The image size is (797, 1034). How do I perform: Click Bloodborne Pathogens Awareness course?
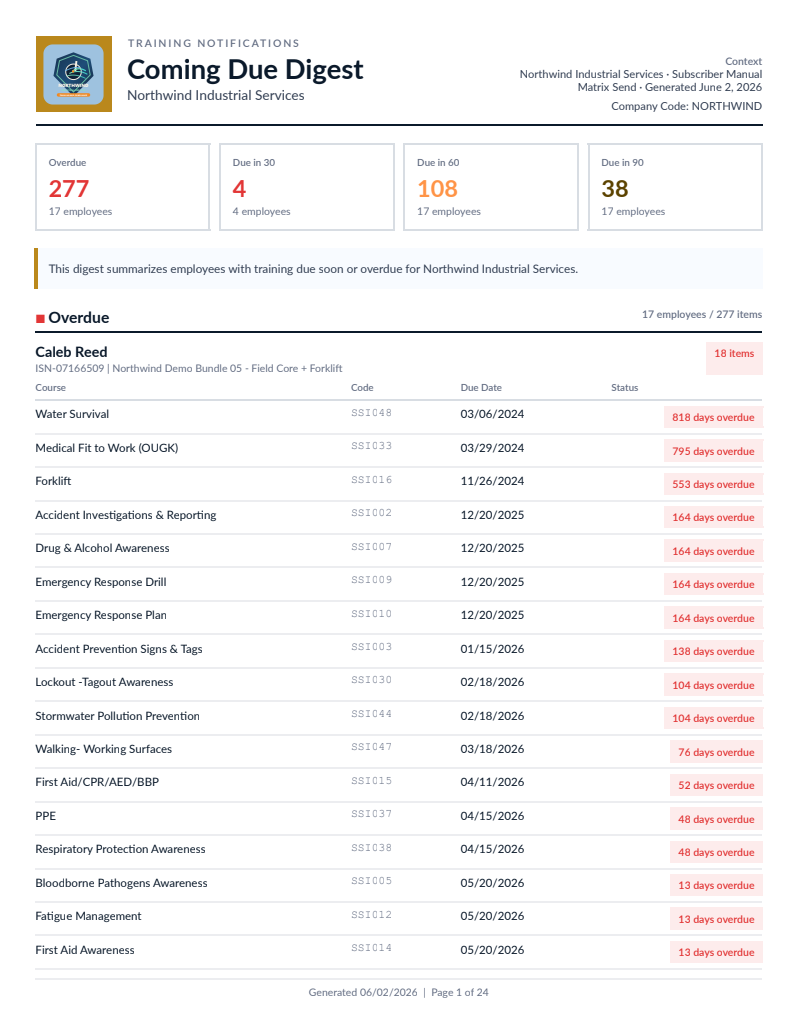click(x=121, y=883)
